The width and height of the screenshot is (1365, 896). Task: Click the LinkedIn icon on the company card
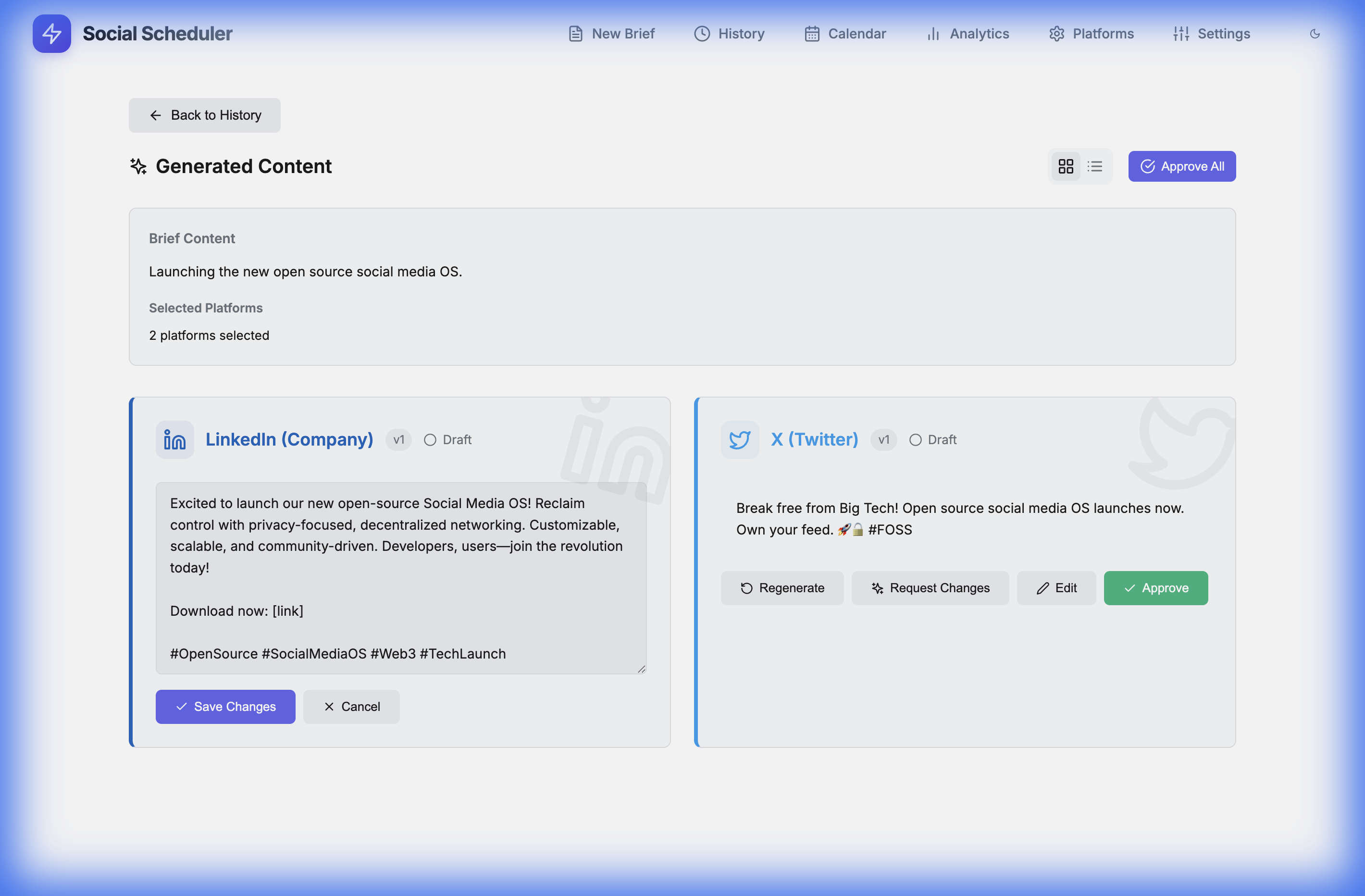pos(174,439)
